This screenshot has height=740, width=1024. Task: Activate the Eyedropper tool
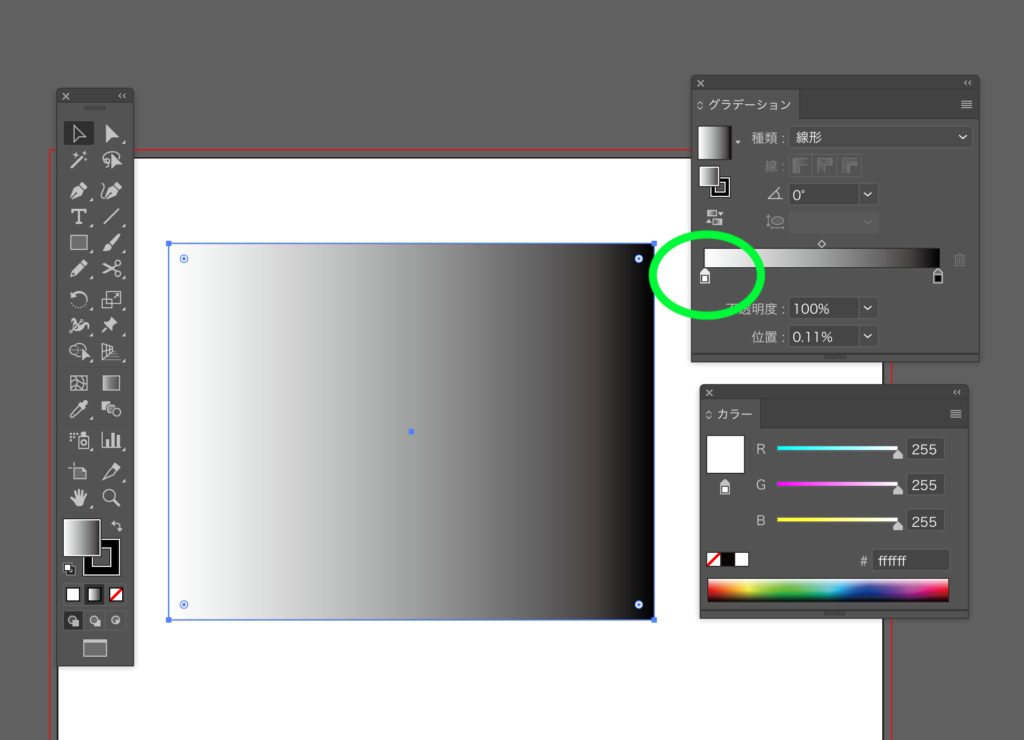click(x=79, y=409)
